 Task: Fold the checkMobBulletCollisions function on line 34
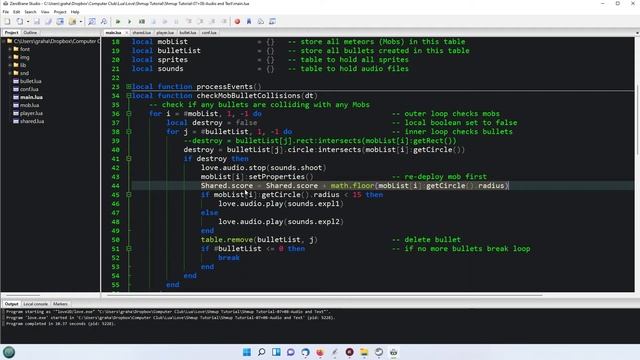pos(129,96)
